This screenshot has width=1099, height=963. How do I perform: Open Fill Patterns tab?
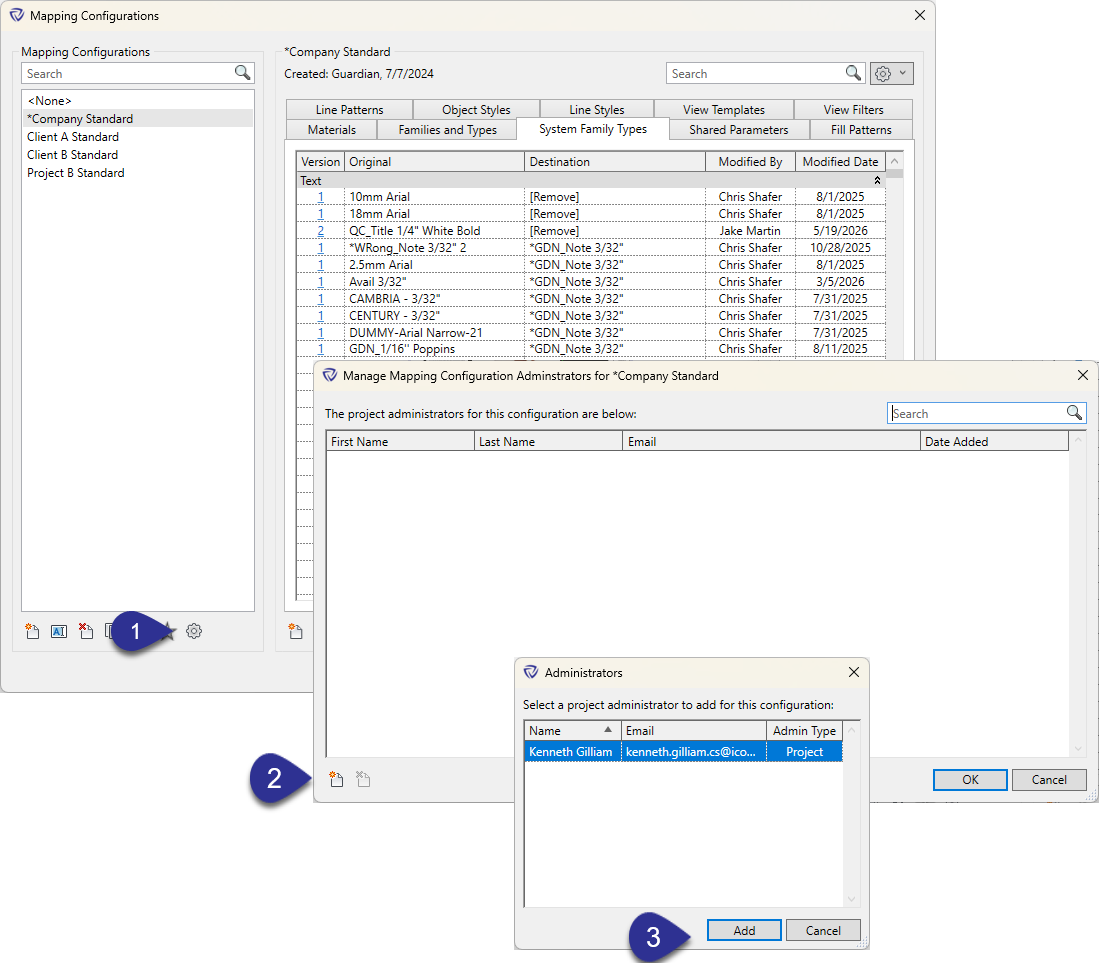[861, 130]
